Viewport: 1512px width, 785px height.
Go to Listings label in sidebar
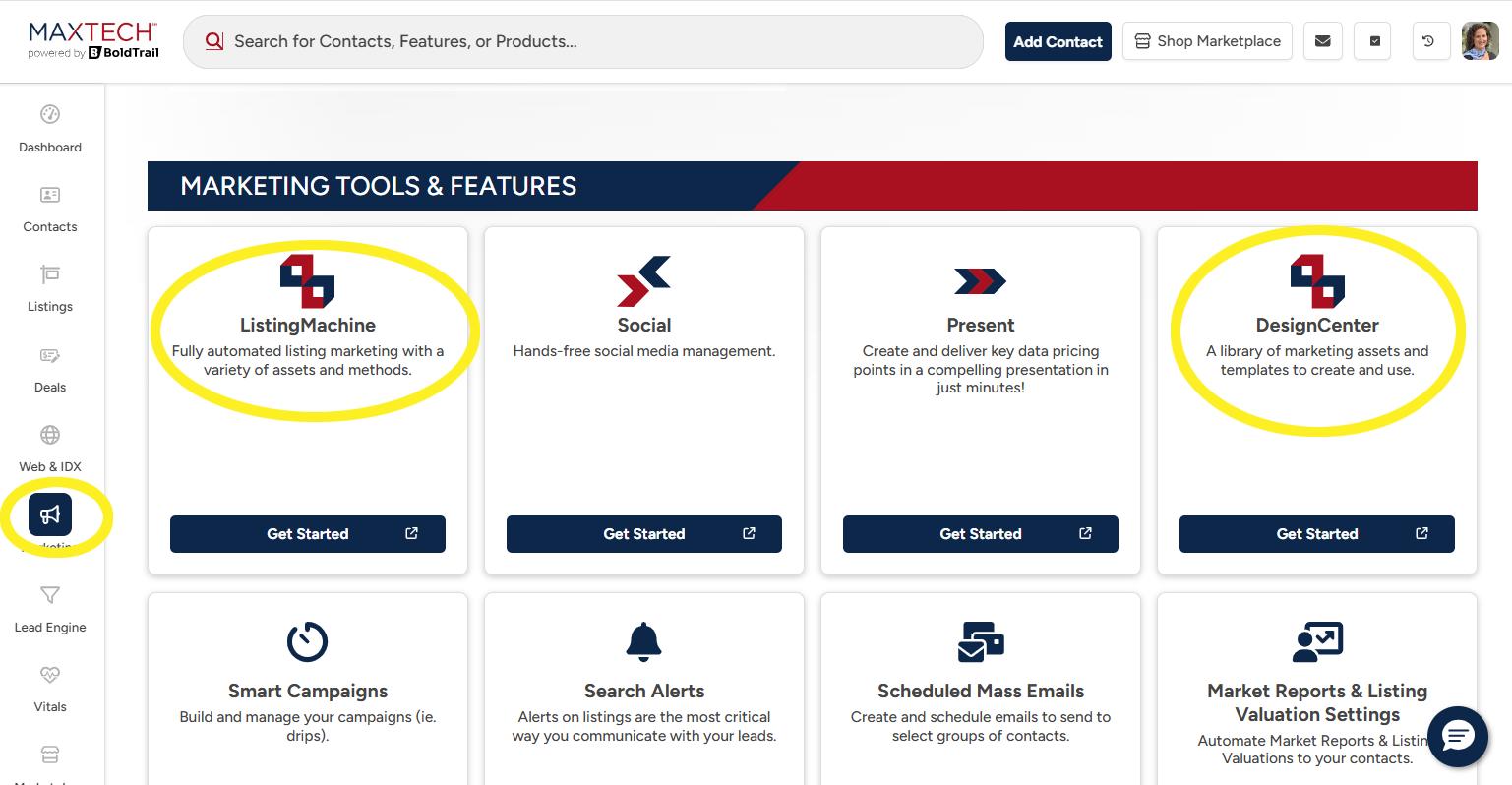point(50,307)
